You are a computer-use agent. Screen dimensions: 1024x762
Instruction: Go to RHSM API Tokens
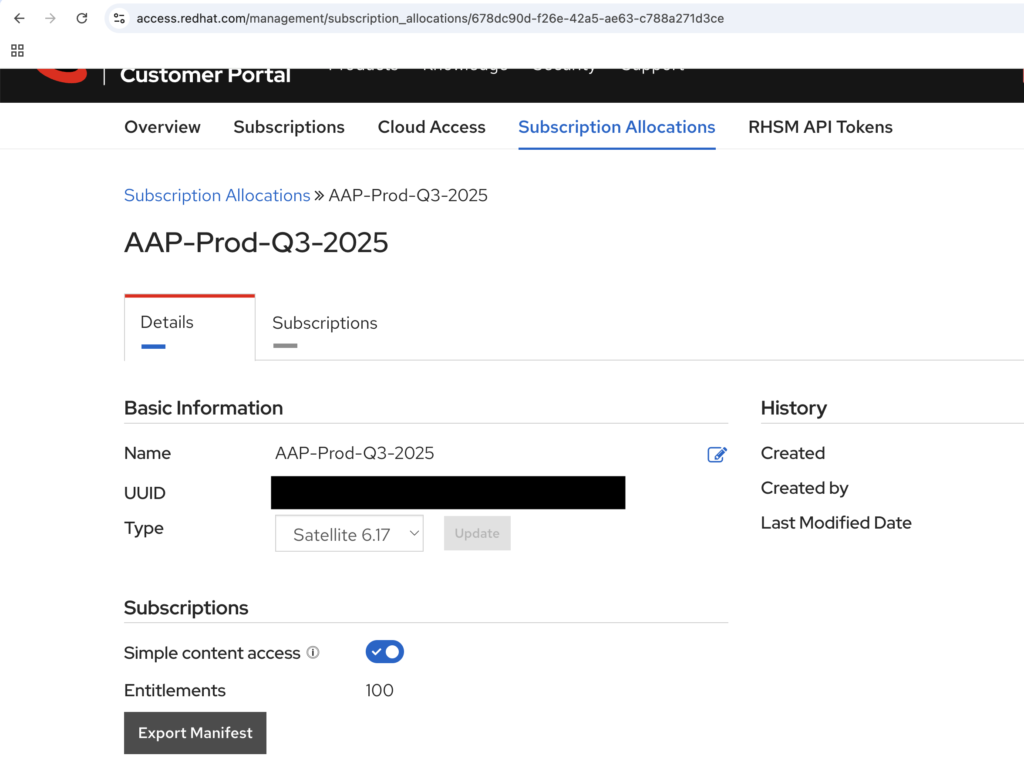(820, 127)
